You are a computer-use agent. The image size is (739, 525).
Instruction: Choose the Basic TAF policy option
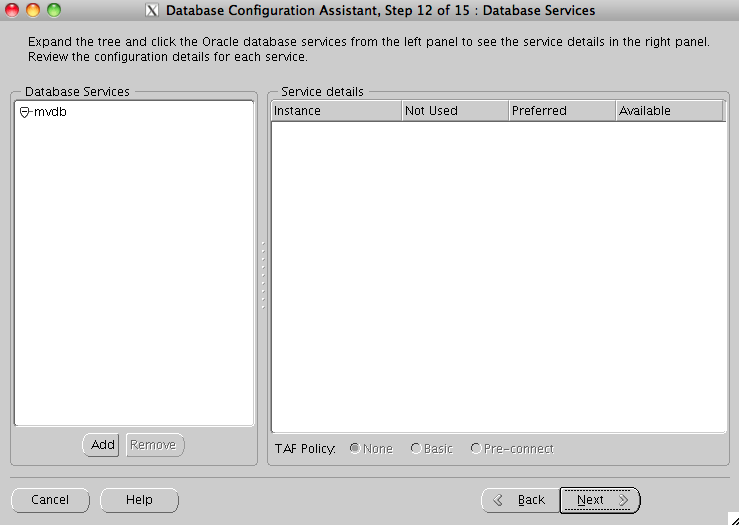pyautogui.click(x=416, y=449)
